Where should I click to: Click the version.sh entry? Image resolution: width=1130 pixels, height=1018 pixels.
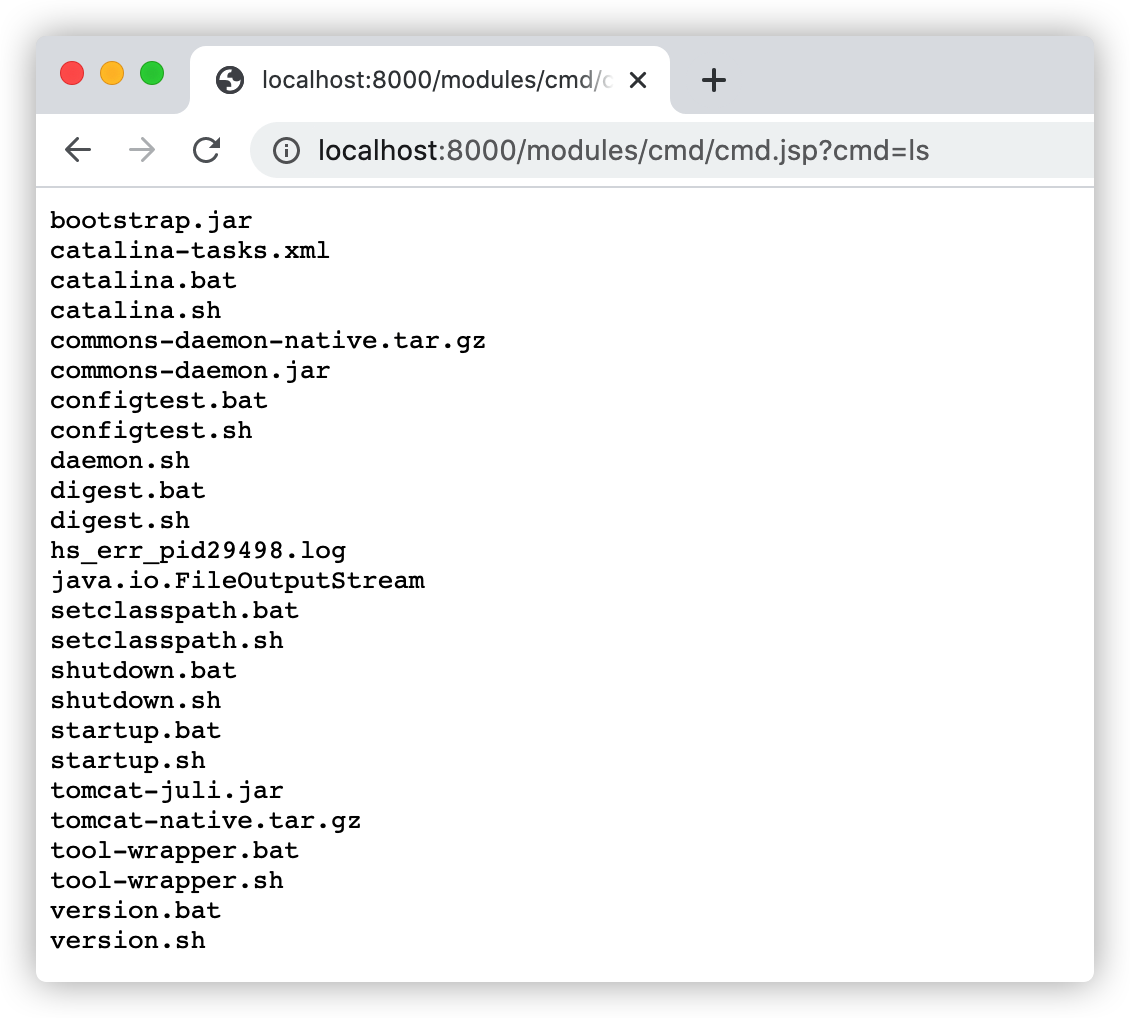pos(128,940)
